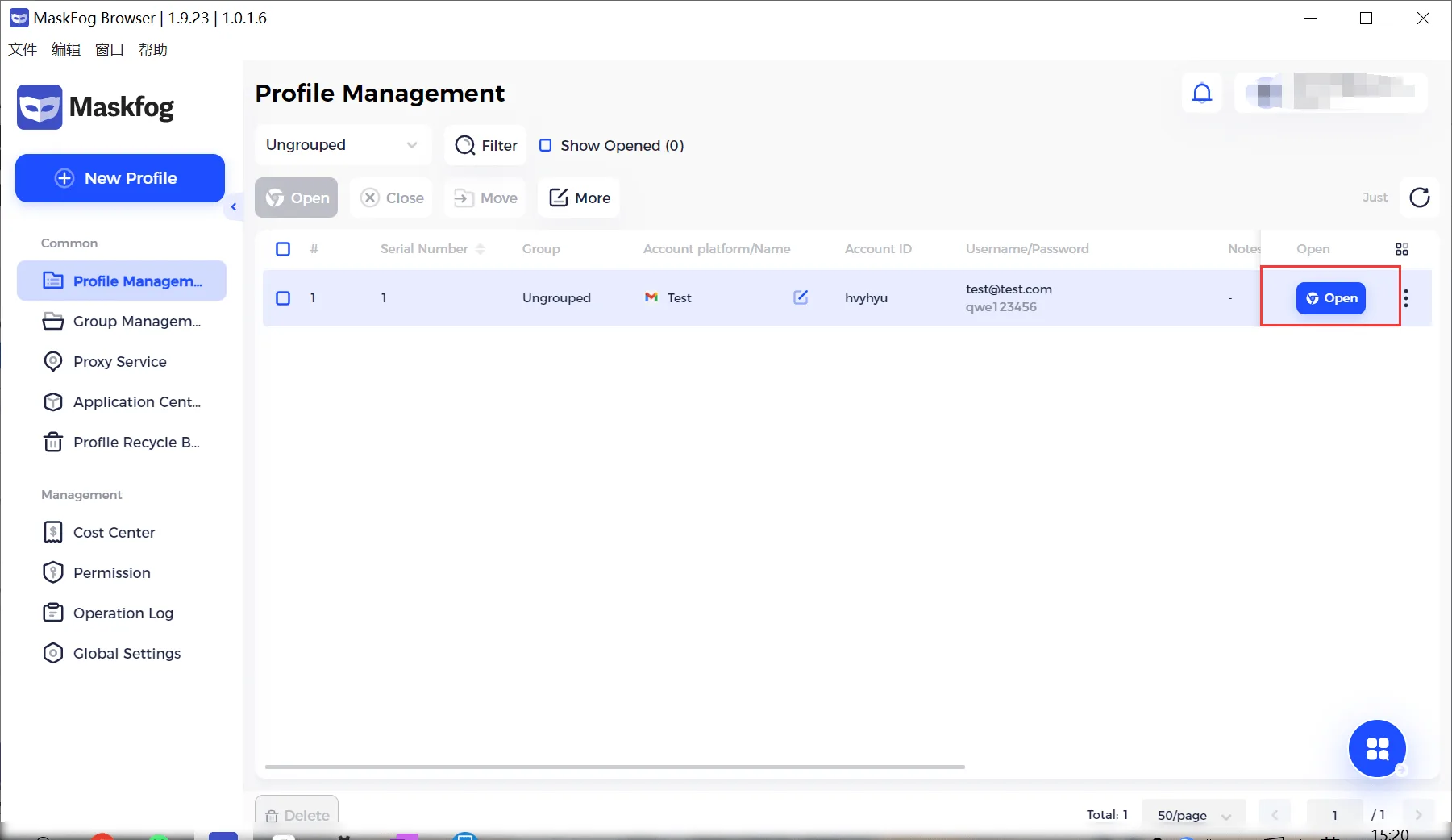Image resolution: width=1452 pixels, height=840 pixels.
Task: Click the toolbar Open button
Action: (297, 198)
